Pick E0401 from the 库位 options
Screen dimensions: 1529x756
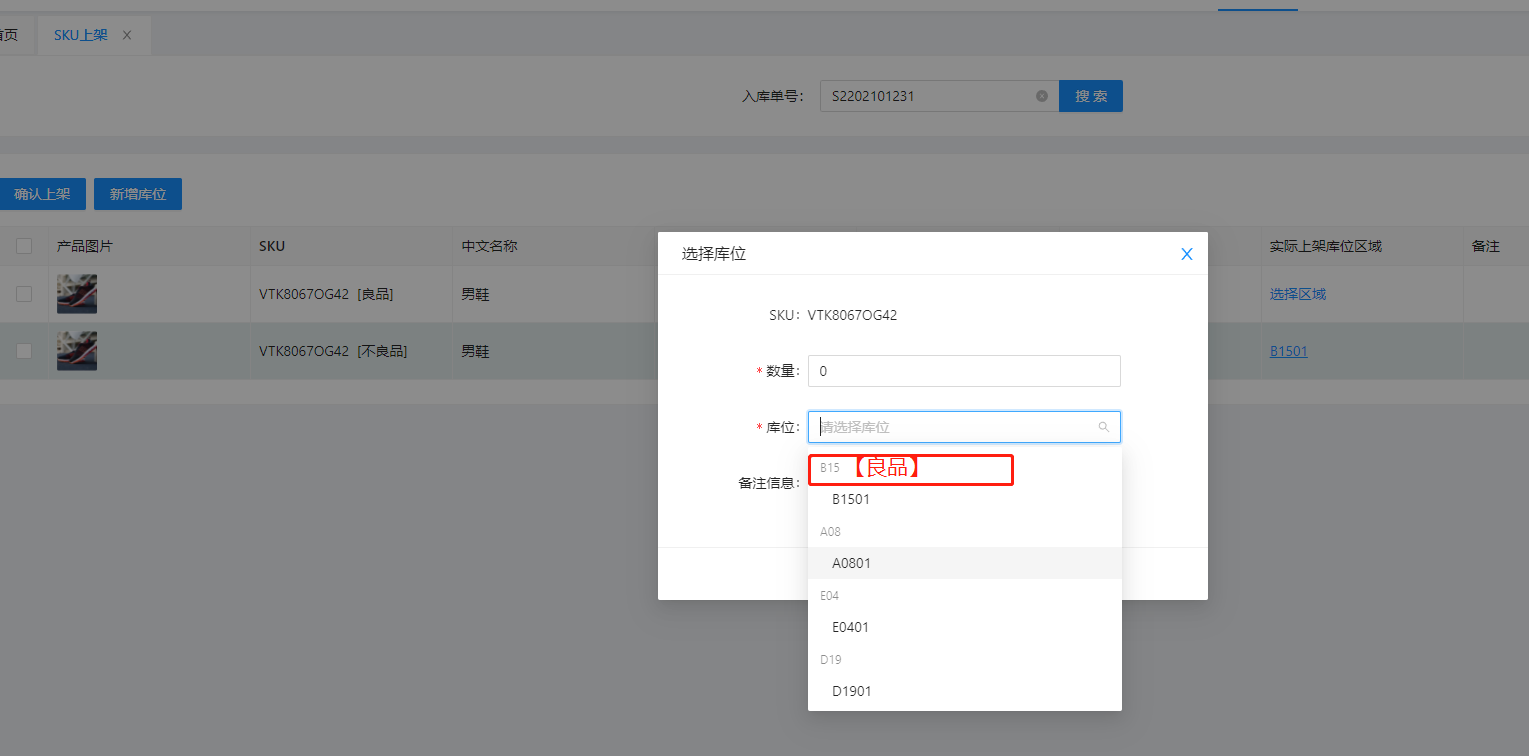coord(850,627)
